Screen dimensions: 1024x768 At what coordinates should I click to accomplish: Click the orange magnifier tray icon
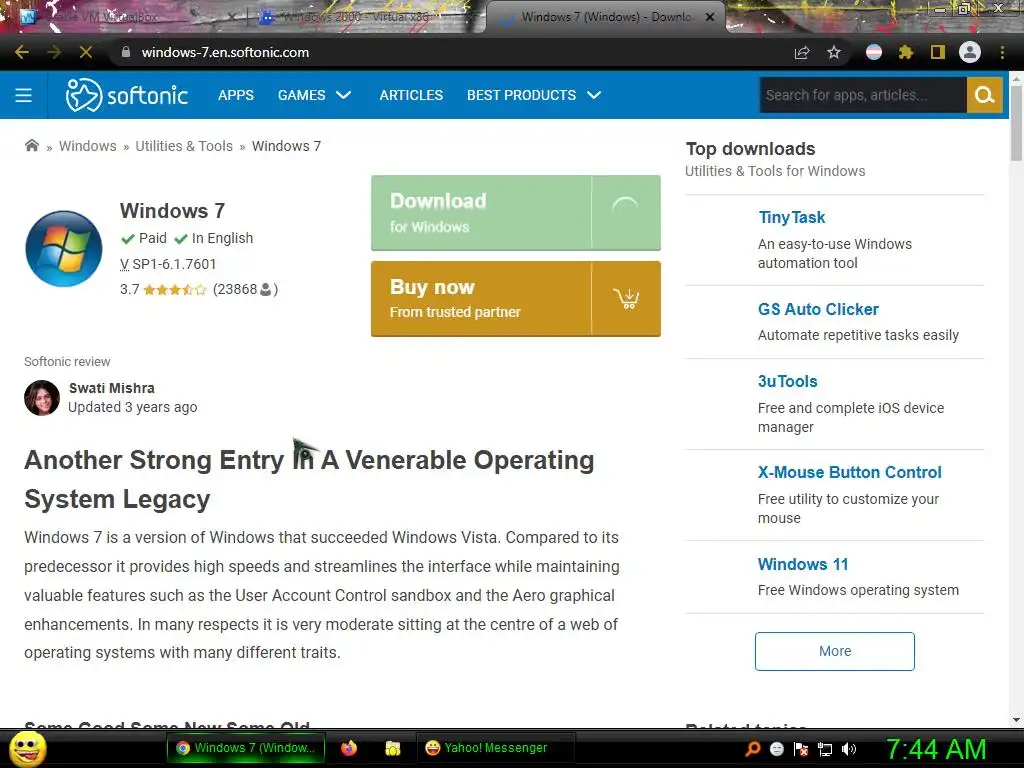752,749
